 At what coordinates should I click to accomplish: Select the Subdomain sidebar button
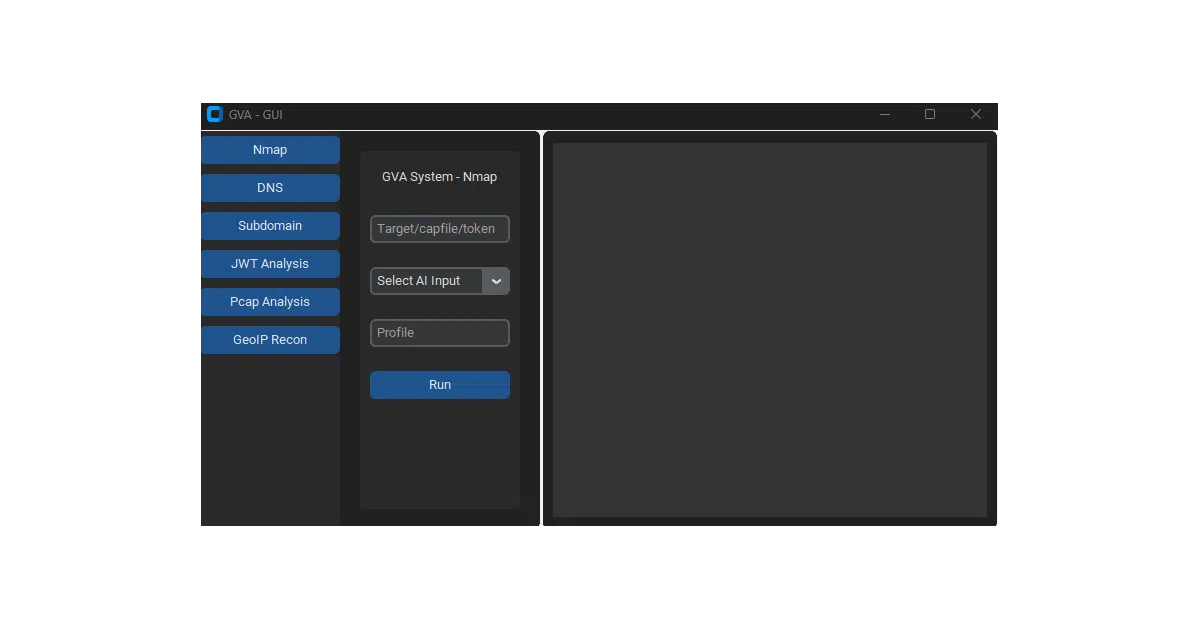click(270, 226)
